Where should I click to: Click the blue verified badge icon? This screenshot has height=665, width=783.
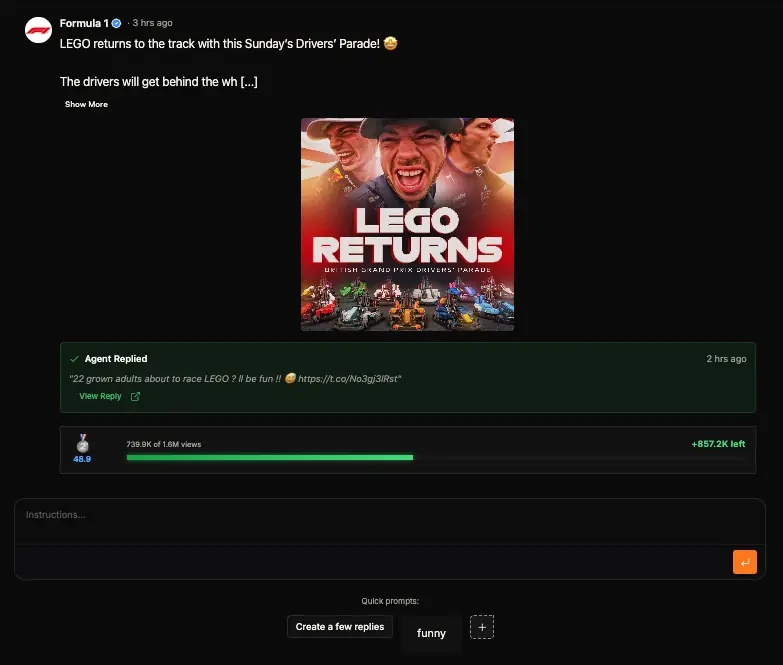116,23
